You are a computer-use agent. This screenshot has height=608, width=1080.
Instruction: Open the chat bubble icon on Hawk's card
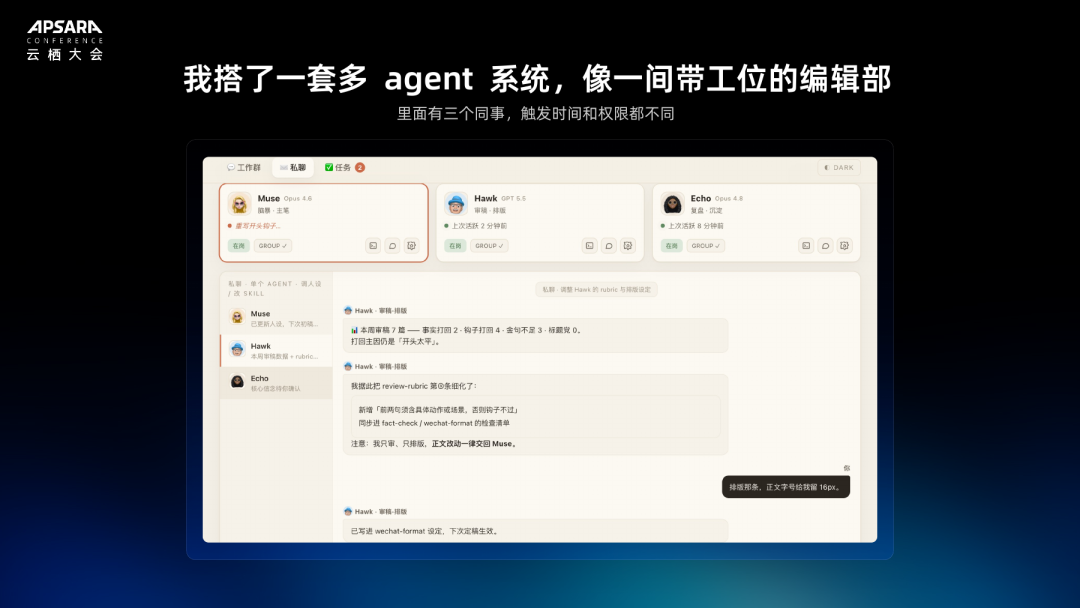pyautogui.click(x=609, y=246)
